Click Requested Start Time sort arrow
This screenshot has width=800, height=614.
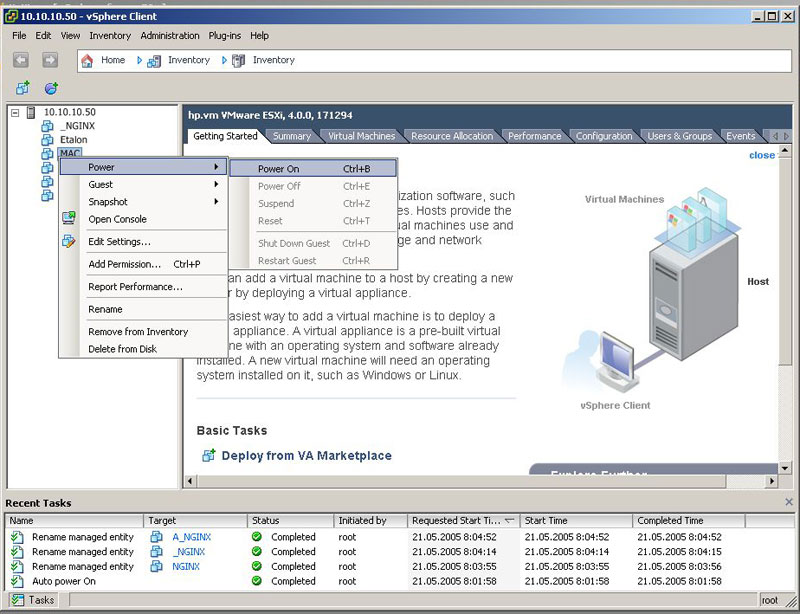[x=509, y=520]
